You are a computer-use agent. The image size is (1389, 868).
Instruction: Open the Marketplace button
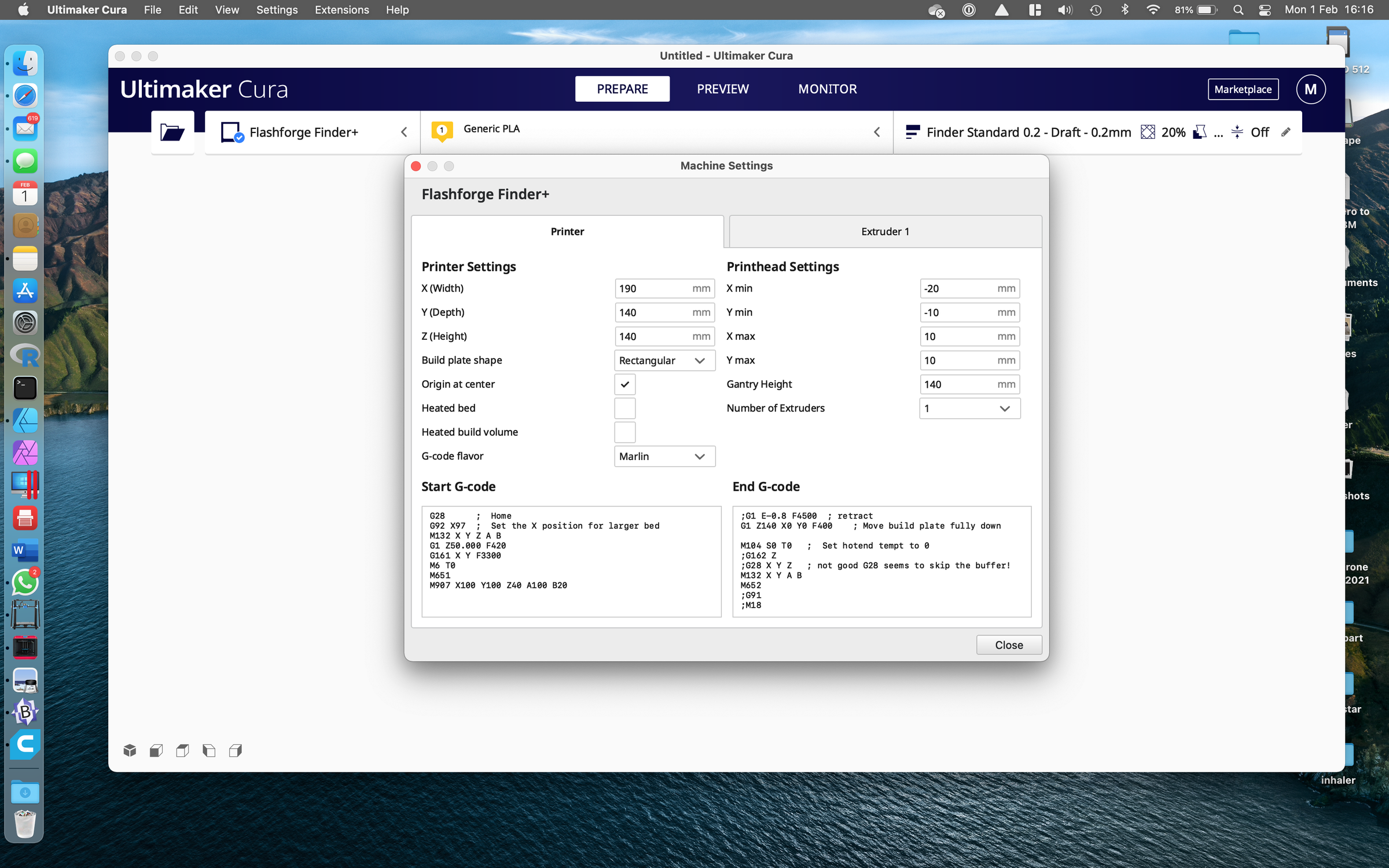pos(1243,89)
